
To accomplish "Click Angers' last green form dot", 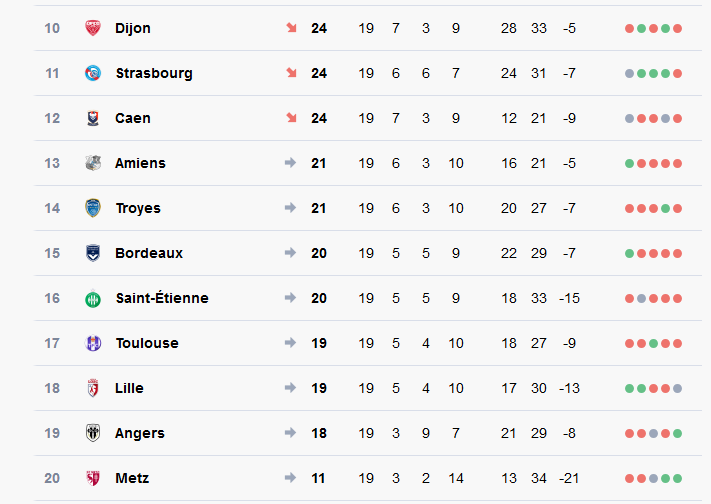I will click(677, 433).
